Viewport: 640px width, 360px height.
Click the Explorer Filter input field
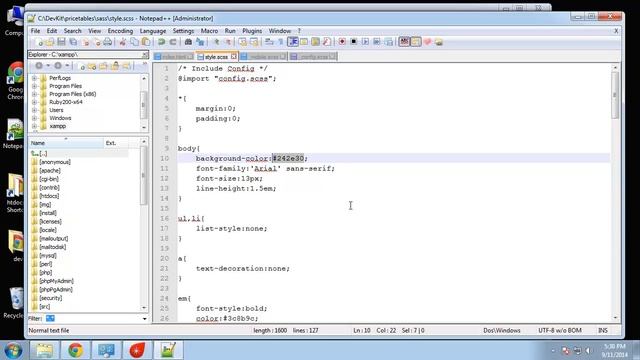point(93,319)
